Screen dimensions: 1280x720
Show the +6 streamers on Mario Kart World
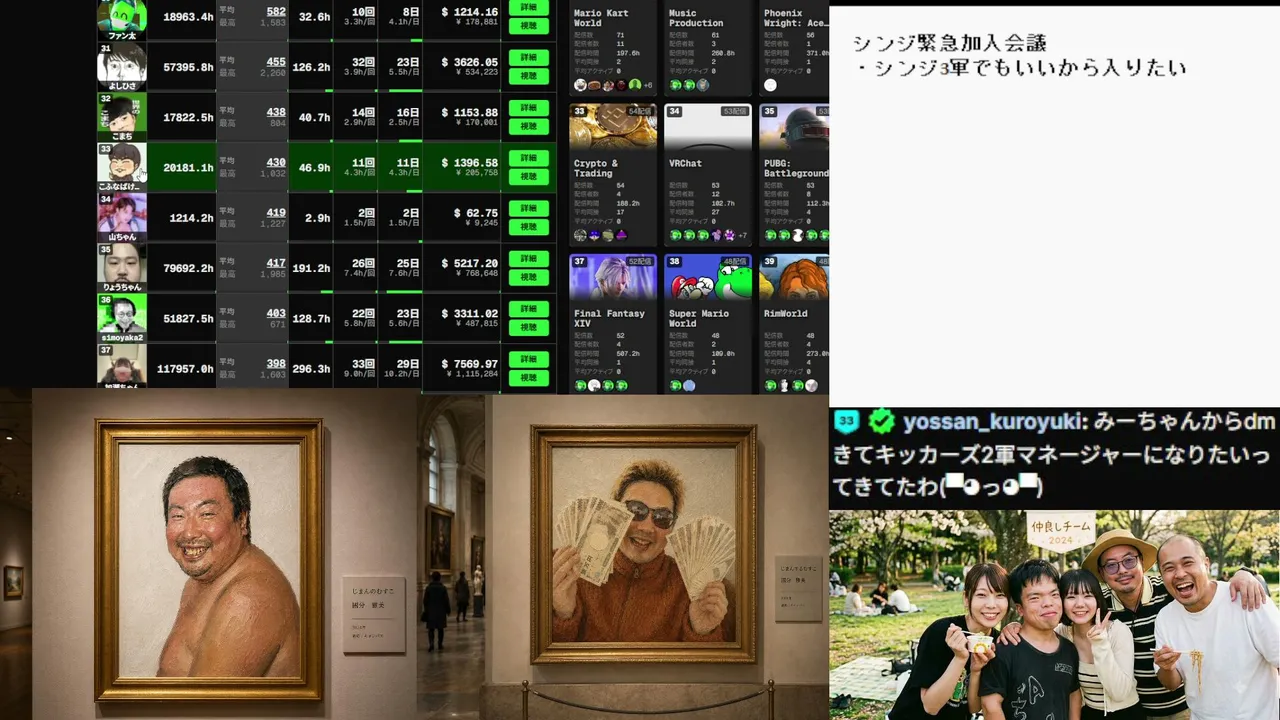pyautogui.click(x=648, y=85)
